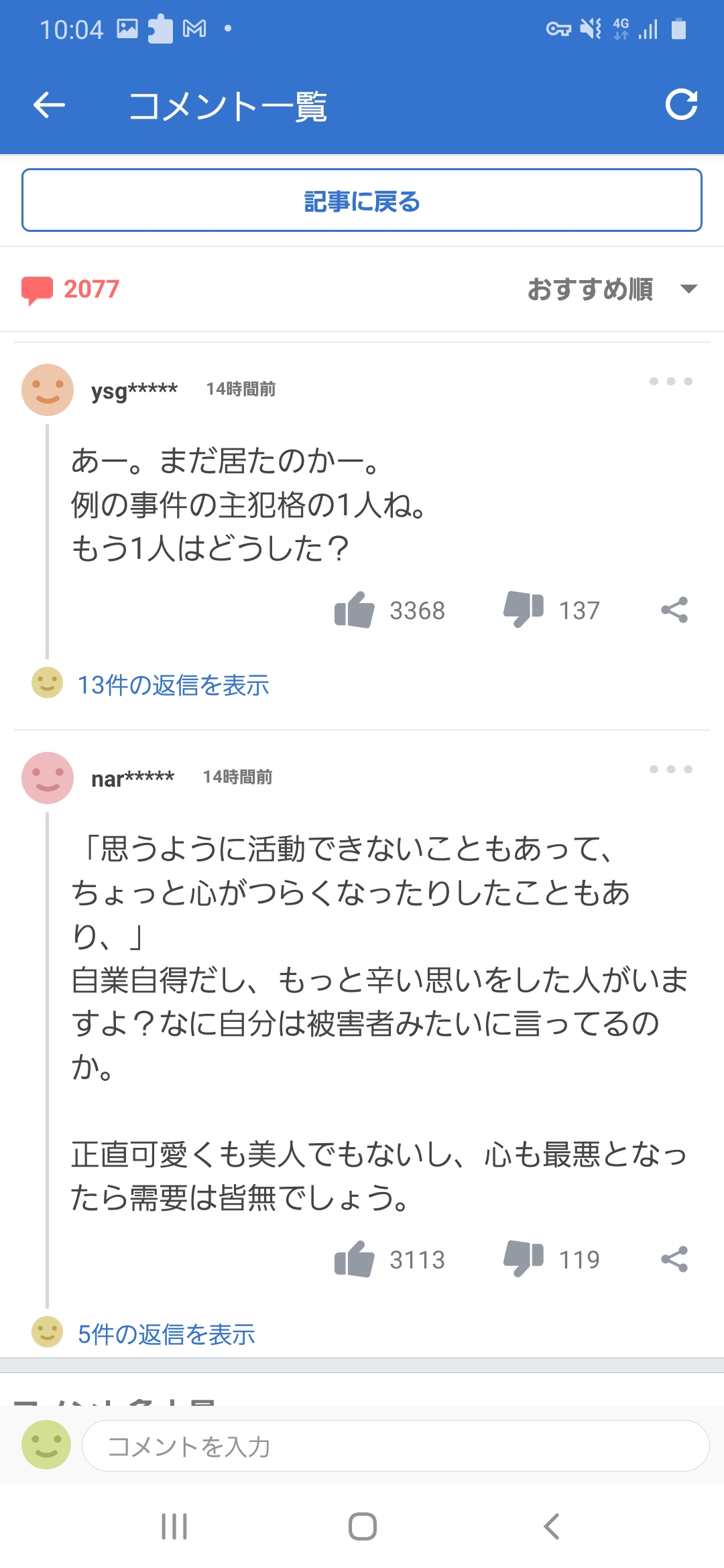The width and height of the screenshot is (724, 1568).
Task: Thumbs up the nar***** comment
Action: click(x=354, y=1259)
